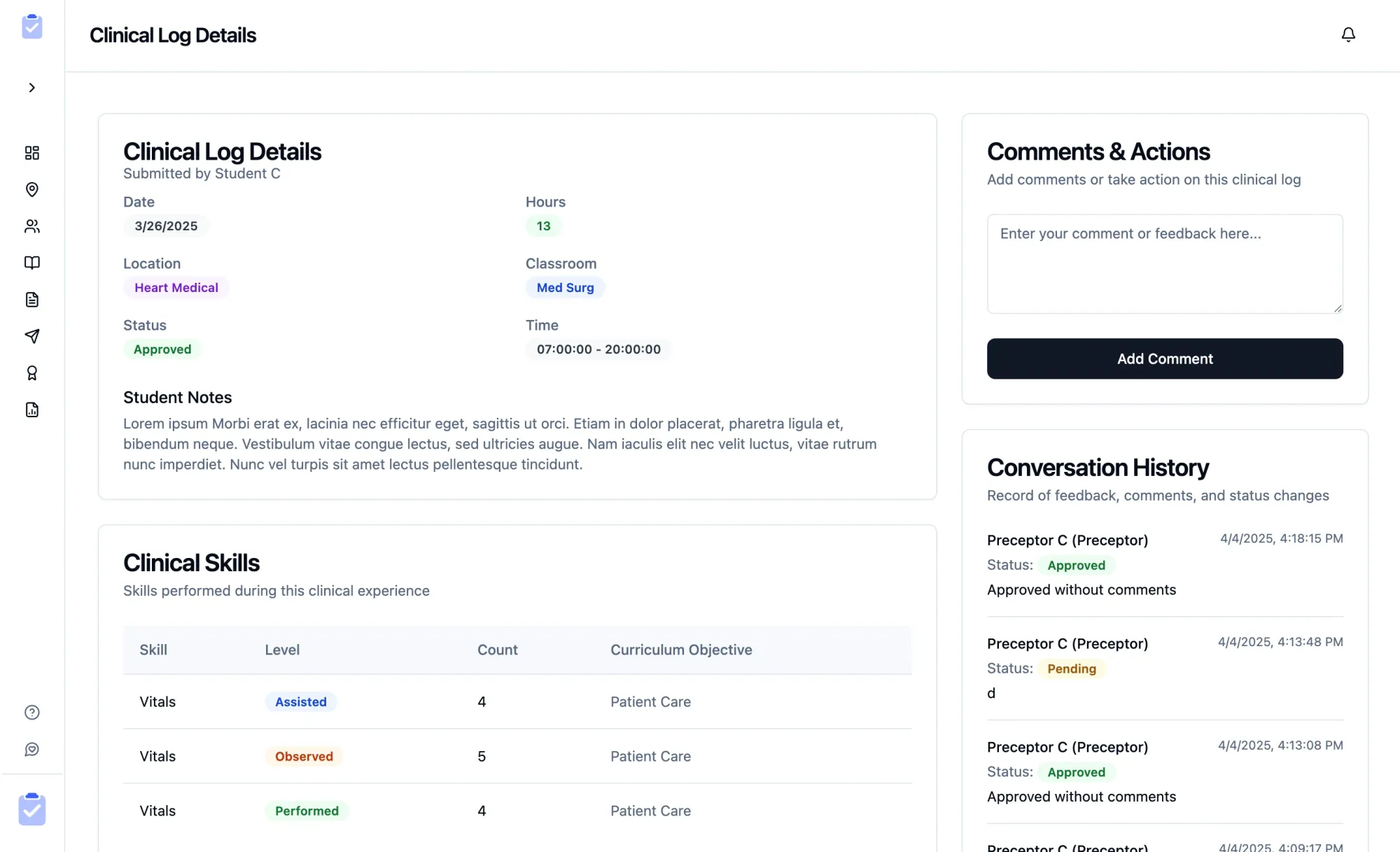Open the award badge sidebar icon
The height and width of the screenshot is (852, 1400).
[31, 373]
